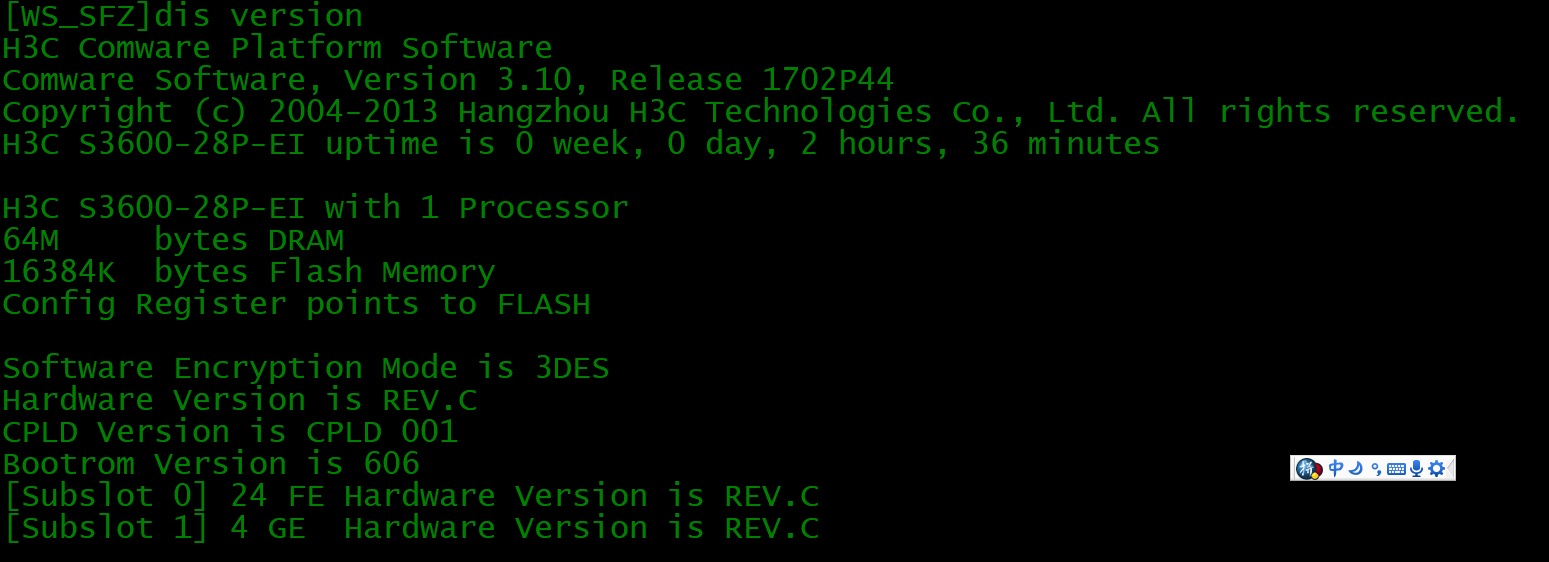Open input method settings gear

tap(1436, 468)
